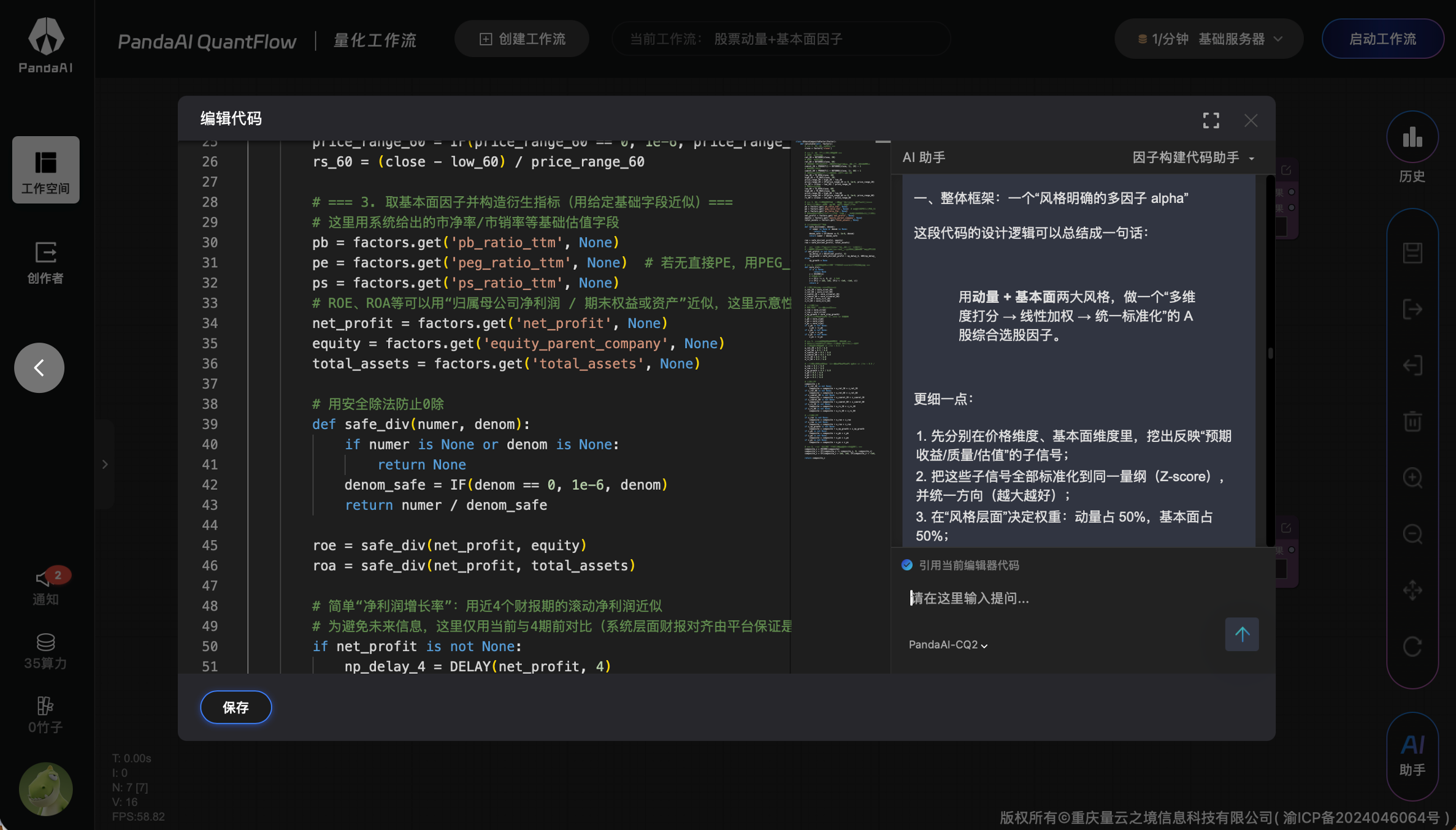Image resolution: width=1456 pixels, height=830 pixels.
Task: Click the round back arrow button
Action: pyautogui.click(x=39, y=368)
